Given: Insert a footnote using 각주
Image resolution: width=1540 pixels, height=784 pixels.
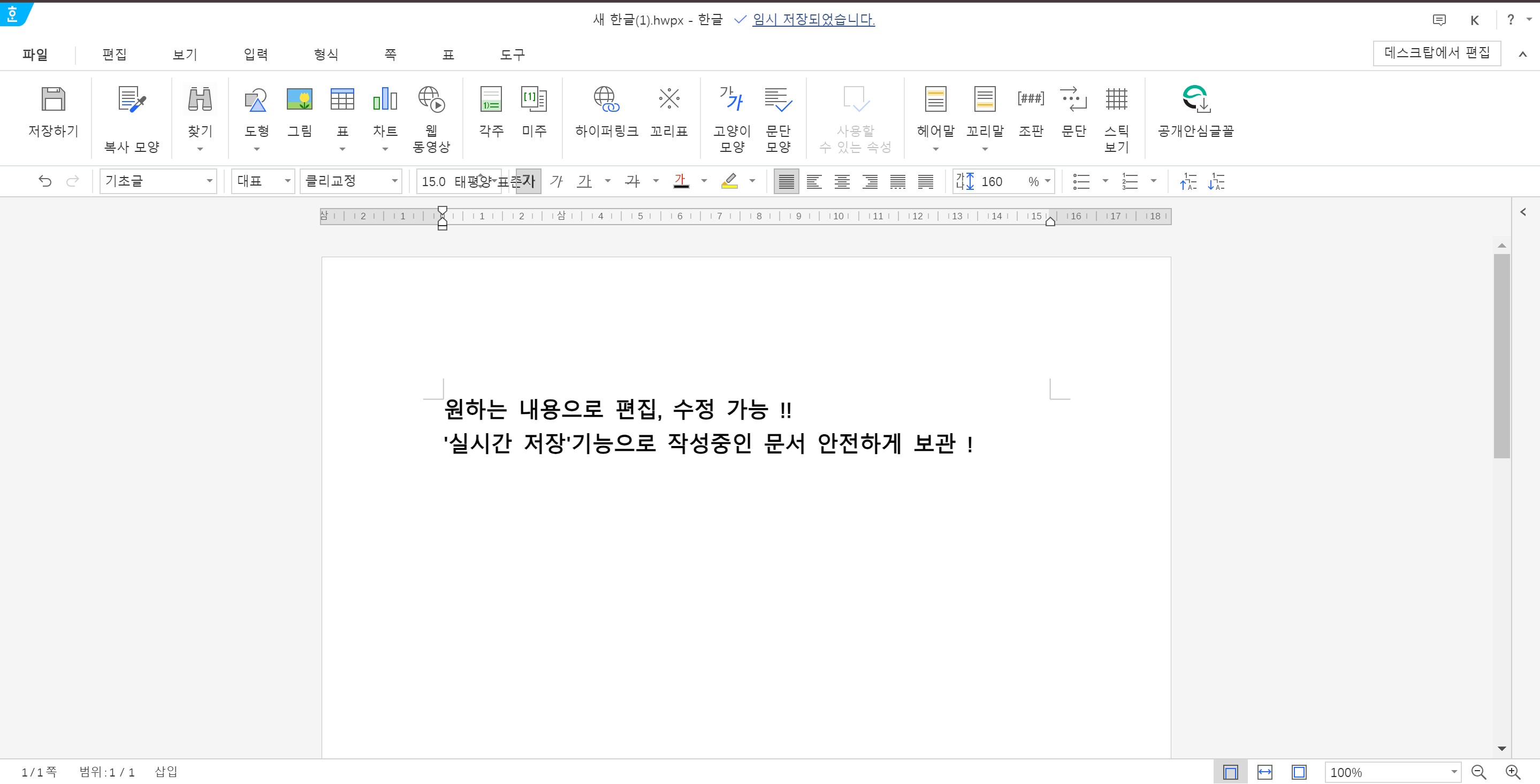Looking at the screenshot, I should (491, 100).
